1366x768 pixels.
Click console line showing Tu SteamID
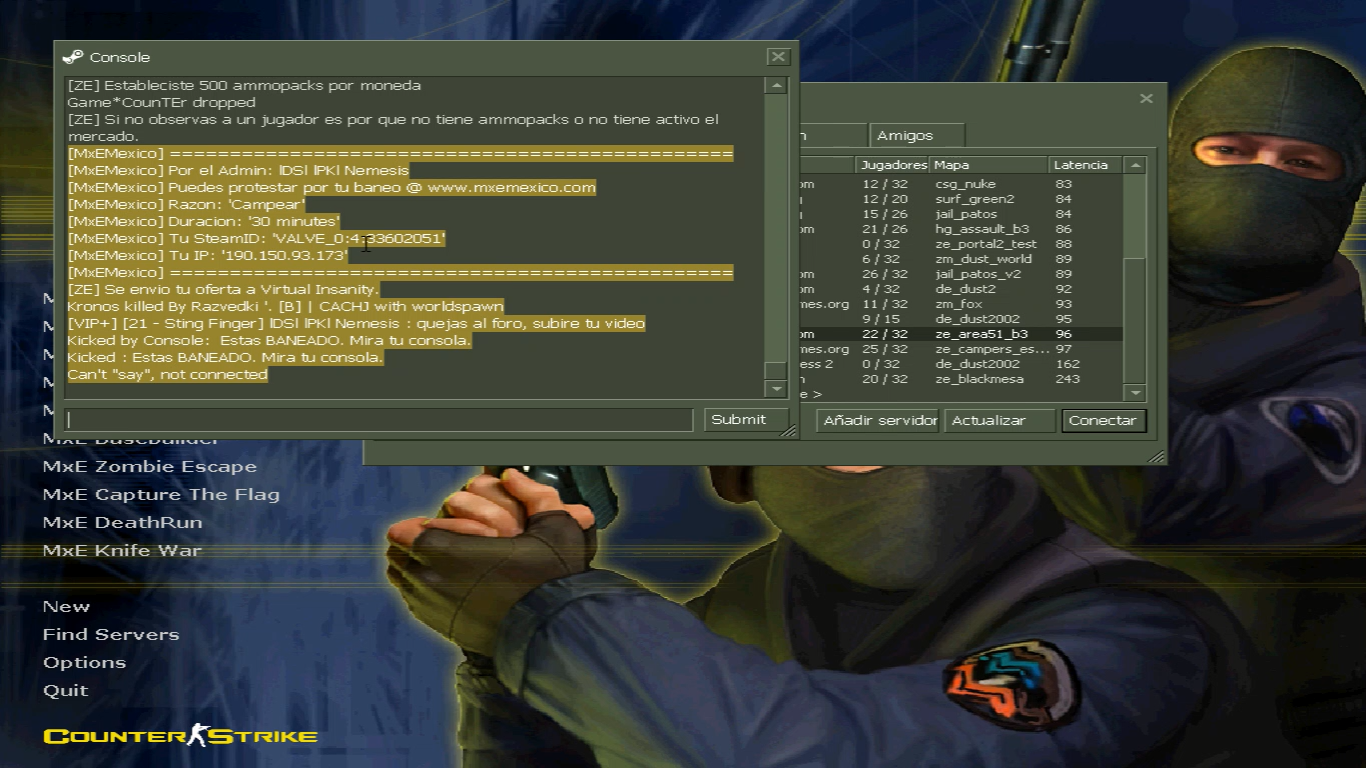[x=256, y=238]
